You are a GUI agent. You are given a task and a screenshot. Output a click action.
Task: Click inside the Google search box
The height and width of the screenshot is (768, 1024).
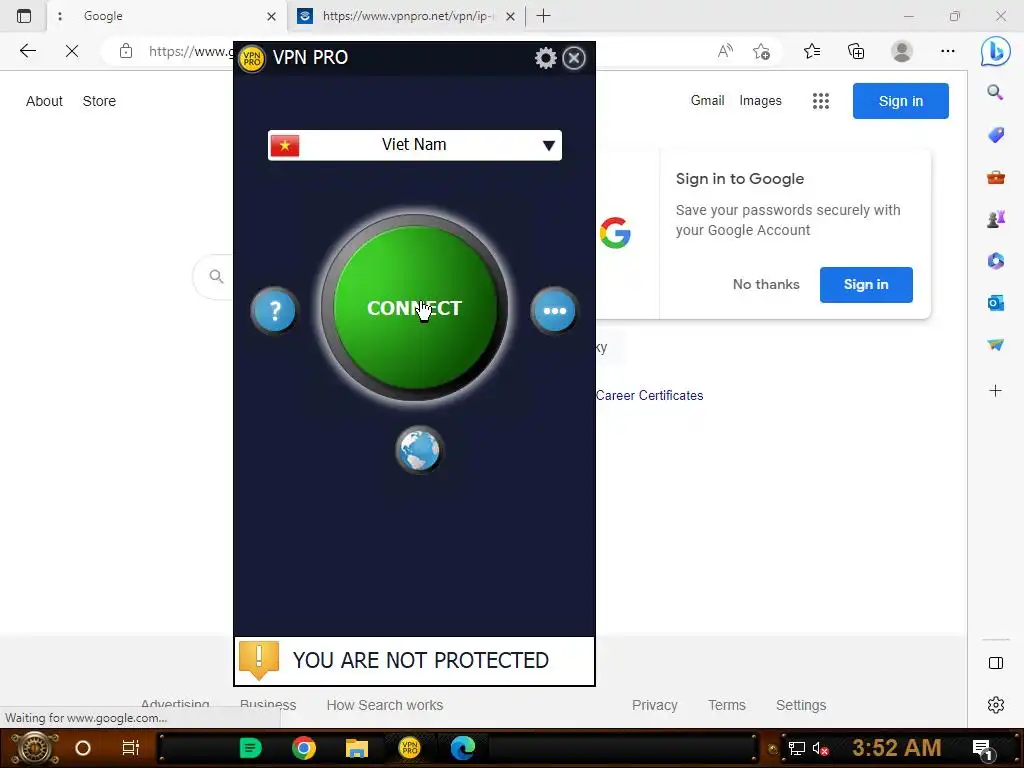click(x=214, y=277)
